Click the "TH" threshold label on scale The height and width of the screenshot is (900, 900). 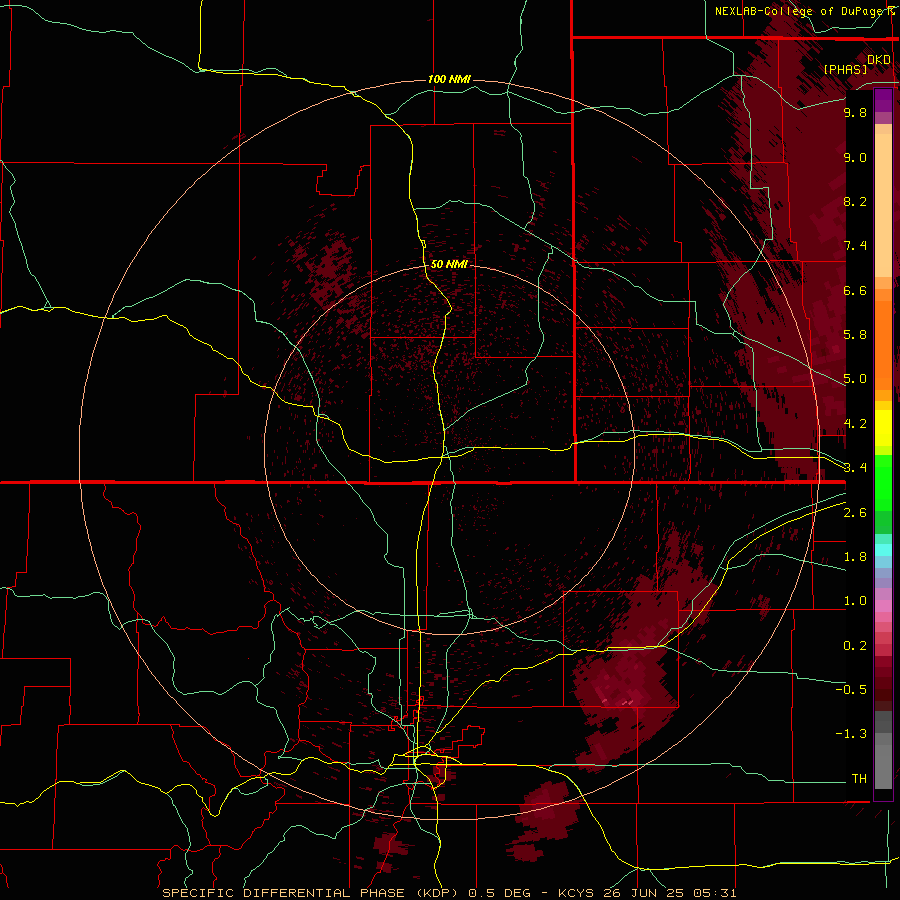859,779
